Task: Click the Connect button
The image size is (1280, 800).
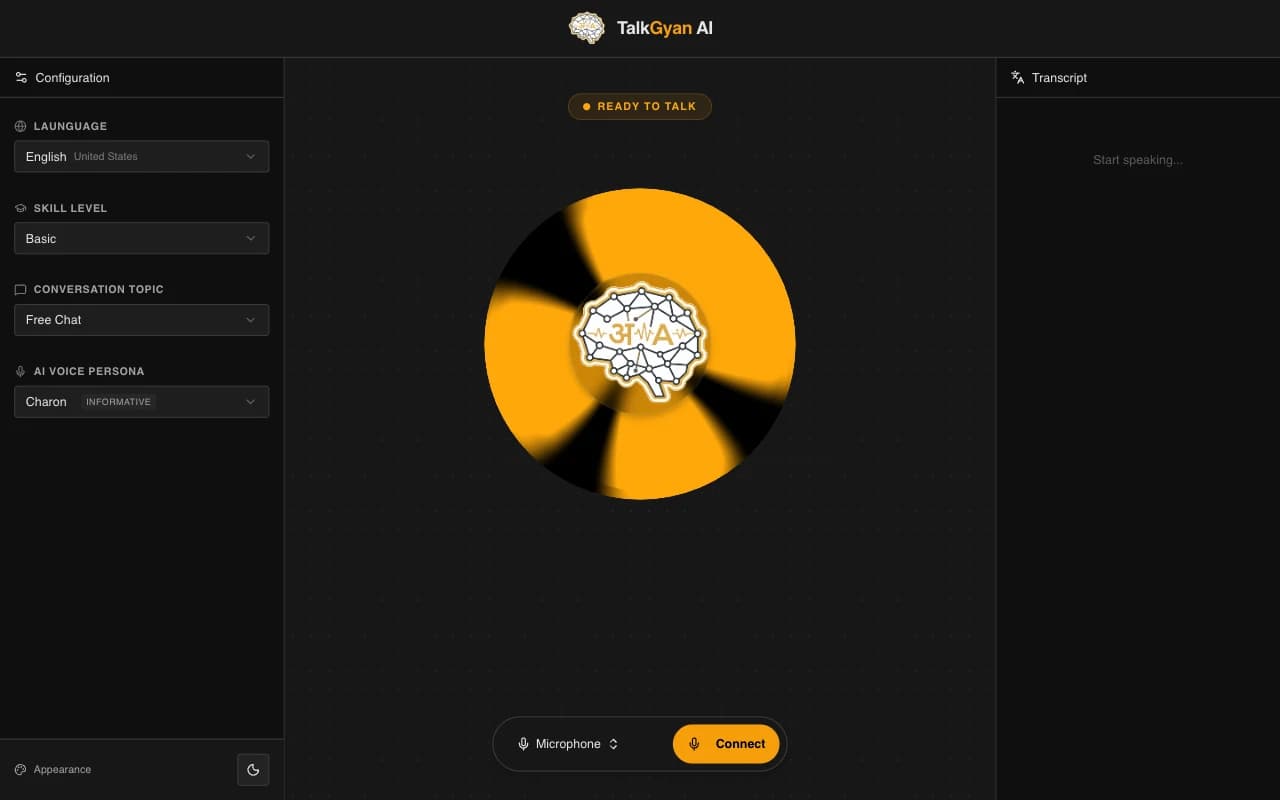Action: [x=726, y=744]
